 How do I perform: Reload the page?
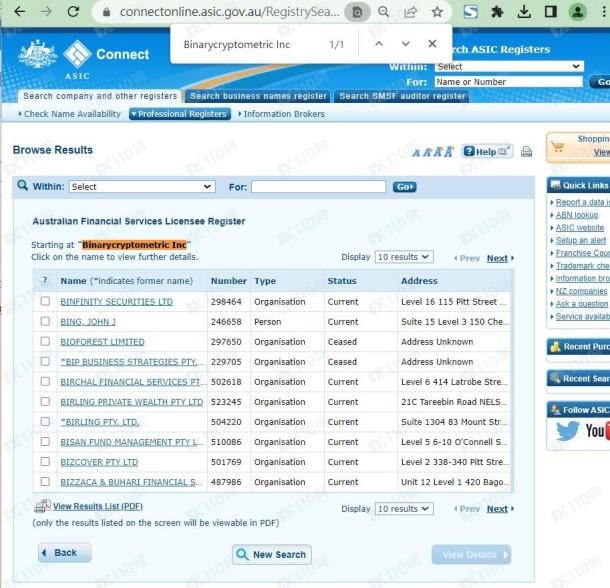73,12
